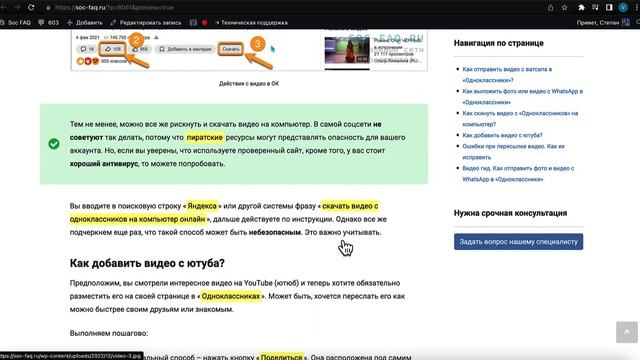Click the scroll-to-top arrow button
The height and width of the screenshot is (360, 640).
tap(627, 332)
